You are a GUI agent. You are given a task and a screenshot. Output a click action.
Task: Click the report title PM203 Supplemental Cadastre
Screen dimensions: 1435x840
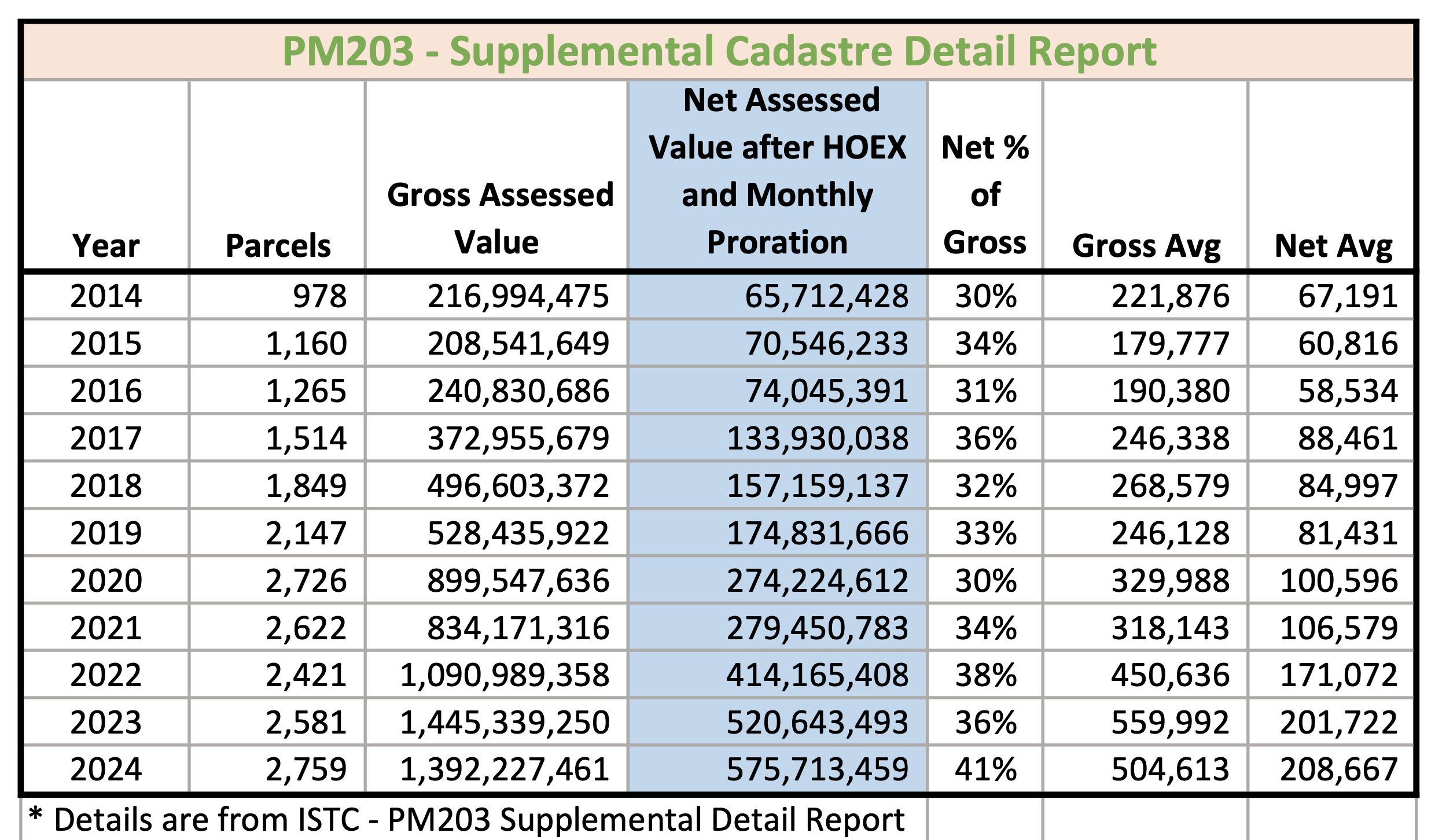tap(719, 51)
